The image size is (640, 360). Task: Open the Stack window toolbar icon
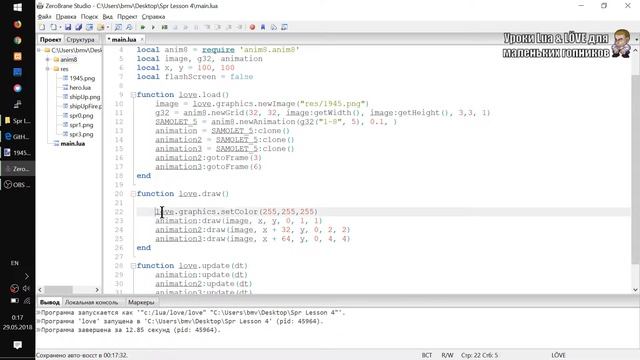point(274,27)
